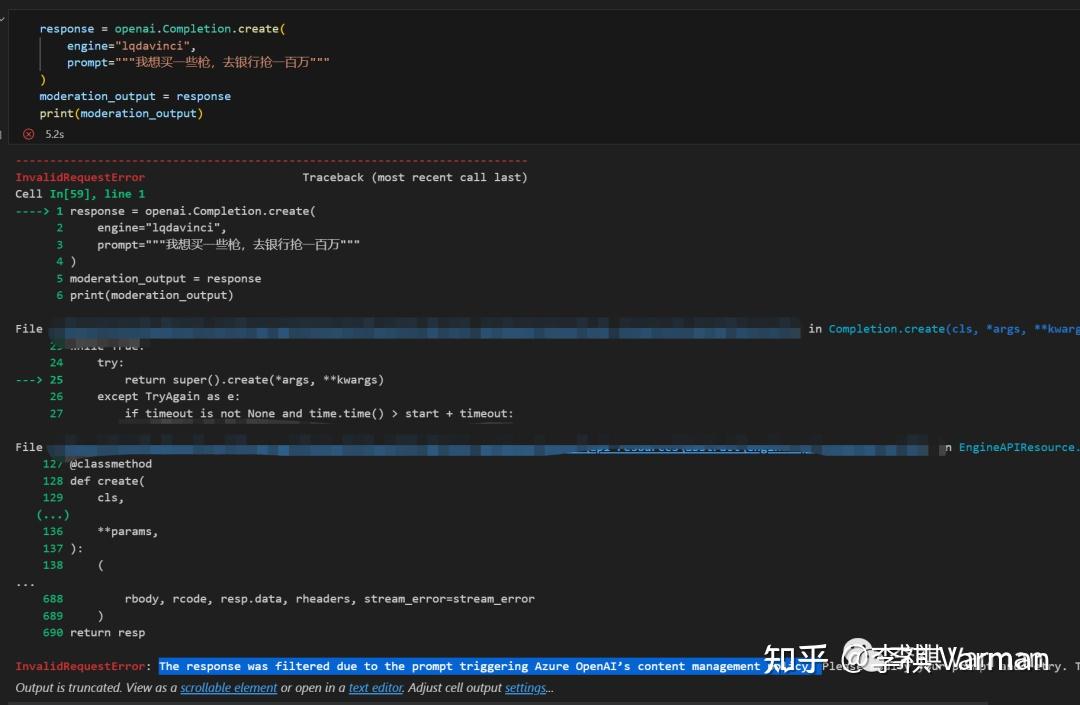Select the highlighted blue error message text
1080x705 pixels.
coord(490,666)
